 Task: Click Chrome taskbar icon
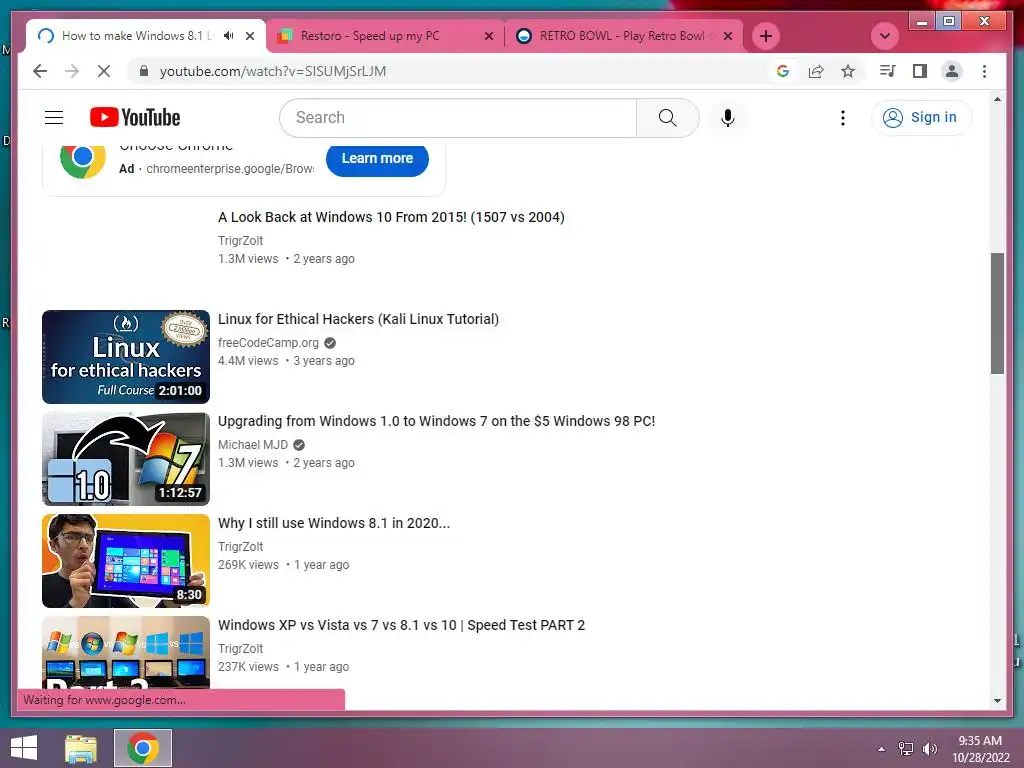tap(143, 748)
